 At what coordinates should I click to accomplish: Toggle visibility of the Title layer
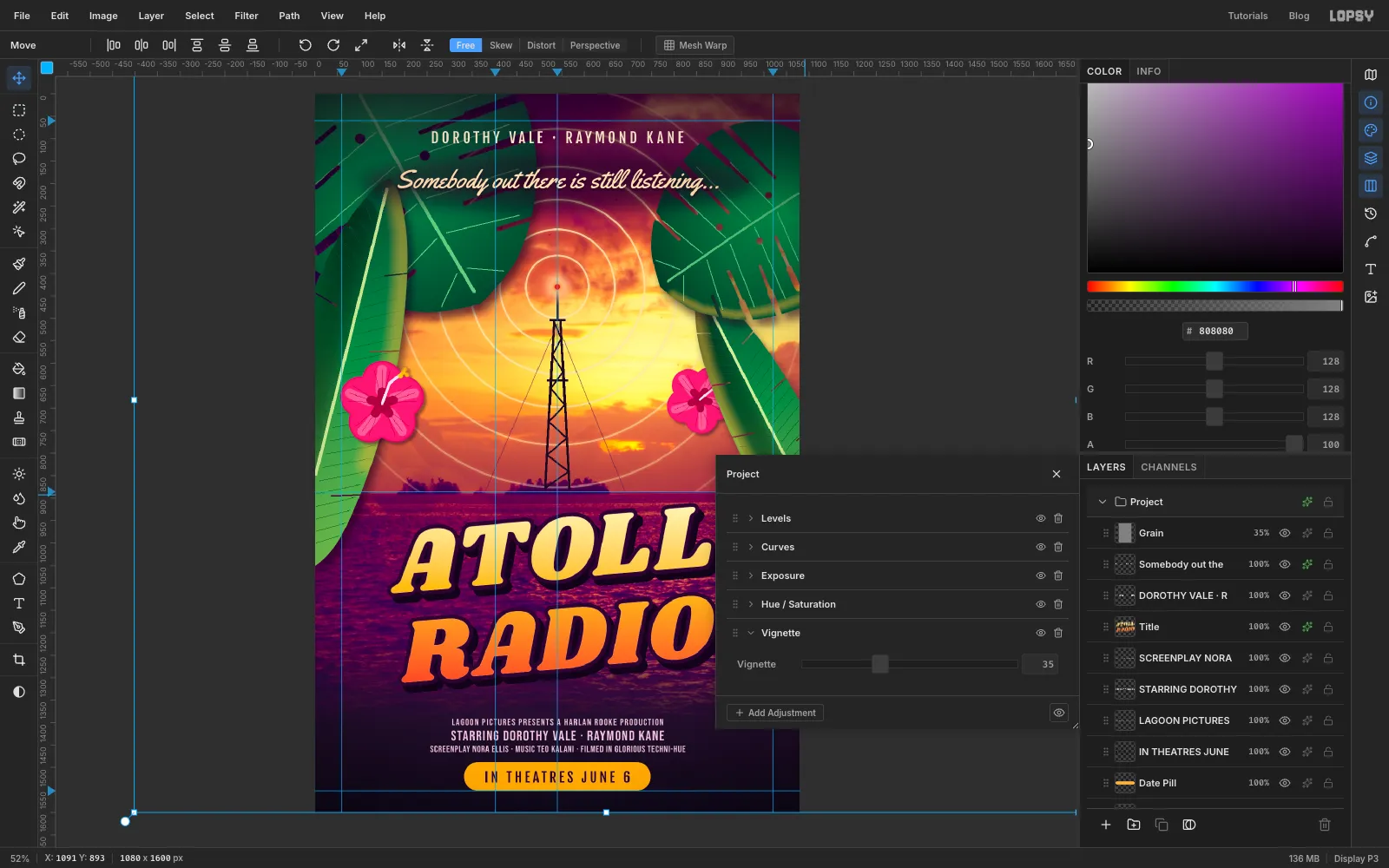1285,627
